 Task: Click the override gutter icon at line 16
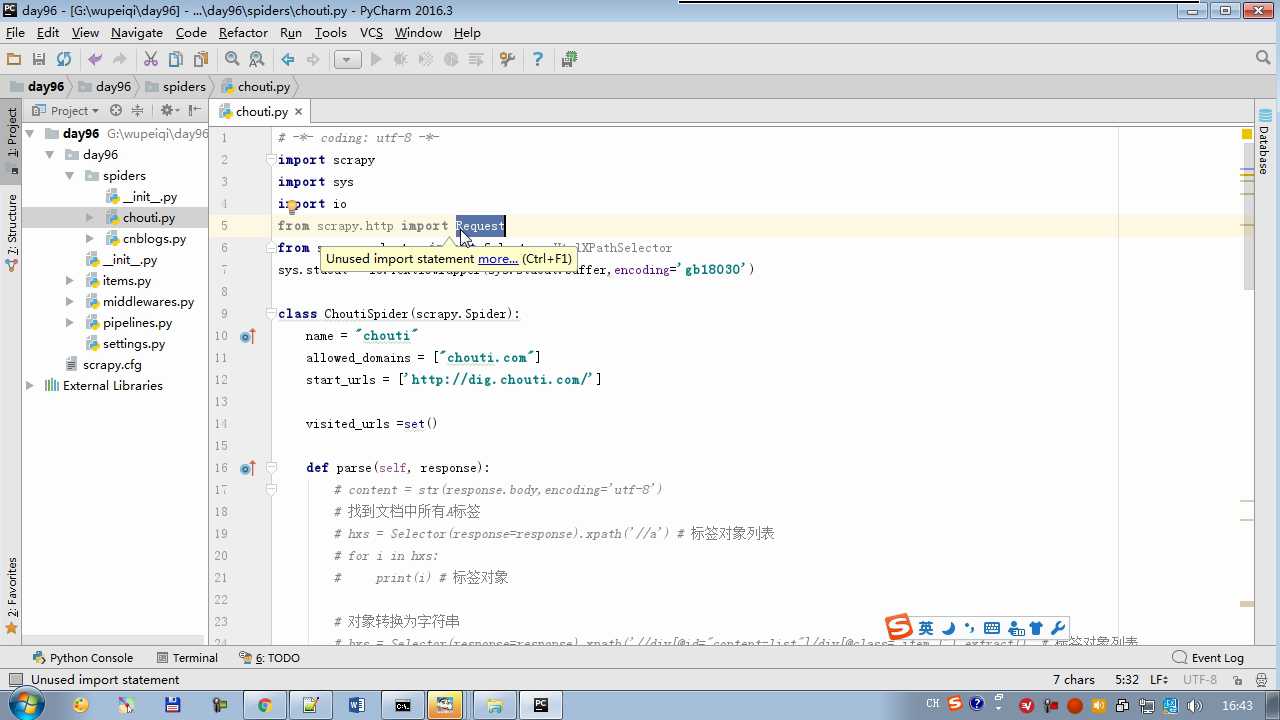(247, 468)
